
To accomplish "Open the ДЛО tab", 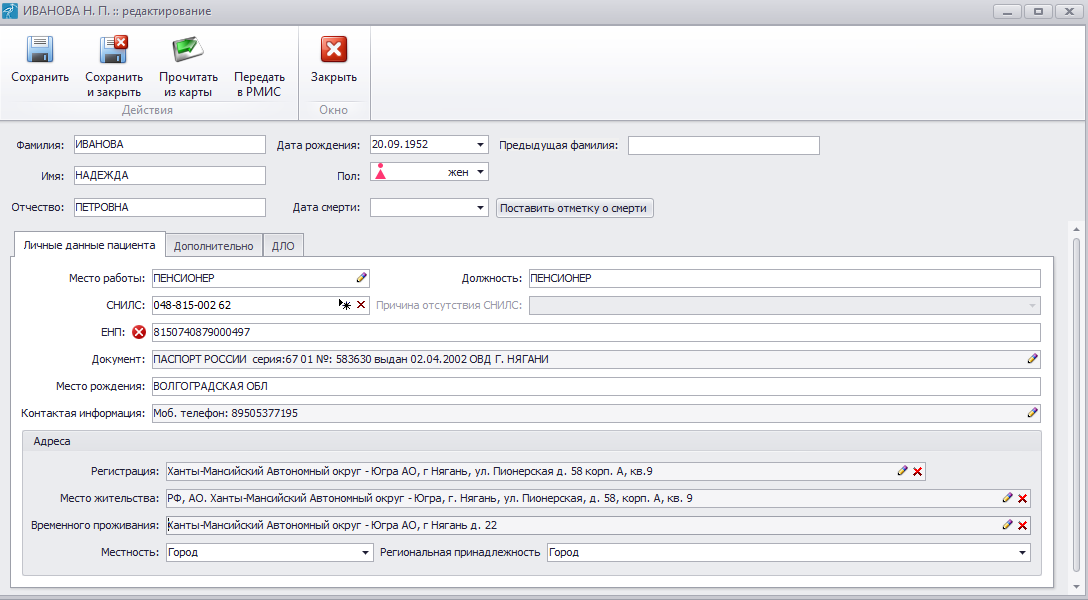I will 283,245.
